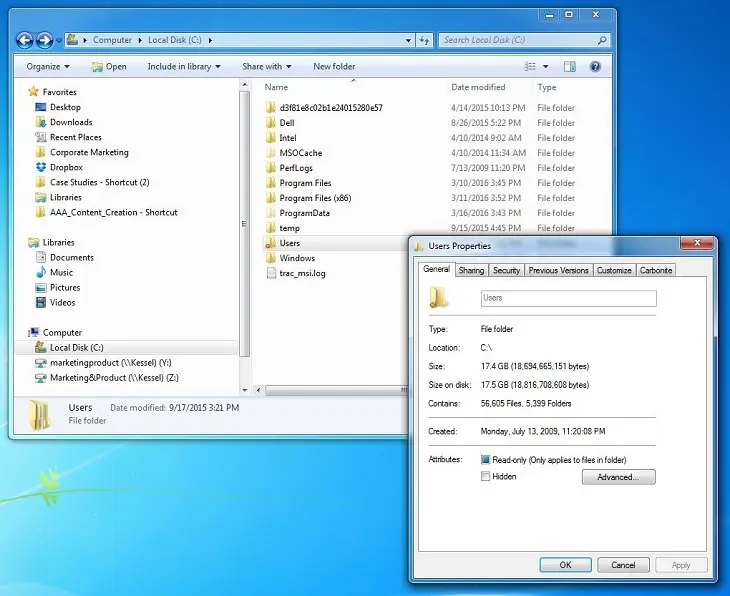Open the Previous Versions tab

coord(559,270)
